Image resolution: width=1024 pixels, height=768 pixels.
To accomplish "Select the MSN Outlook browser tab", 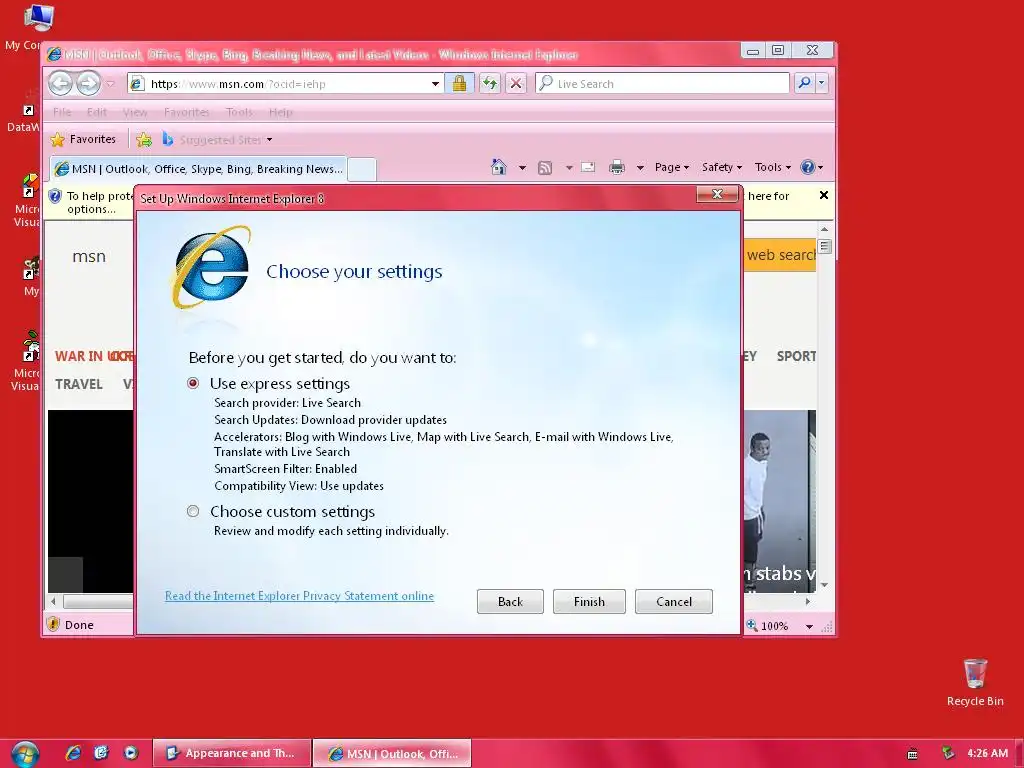I will [x=199, y=169].
